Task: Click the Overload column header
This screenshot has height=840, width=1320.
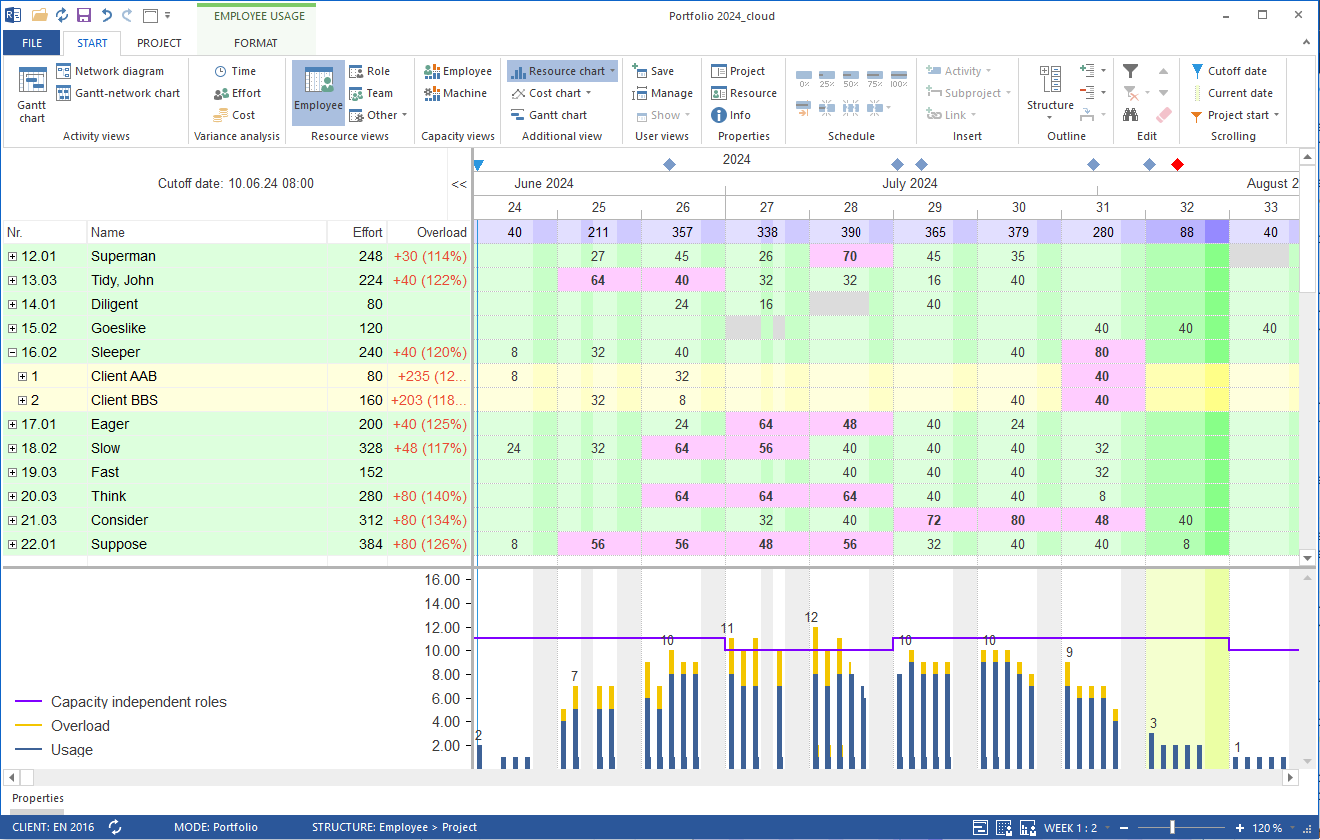Action: click(429, 232)
